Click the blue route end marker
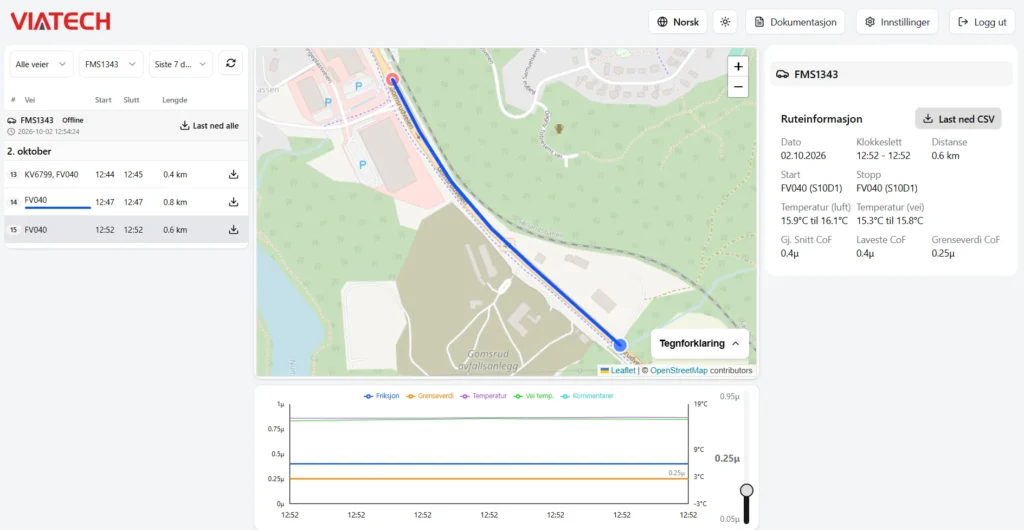Viewport: 1024px width, 530px height. coord(620,344)
